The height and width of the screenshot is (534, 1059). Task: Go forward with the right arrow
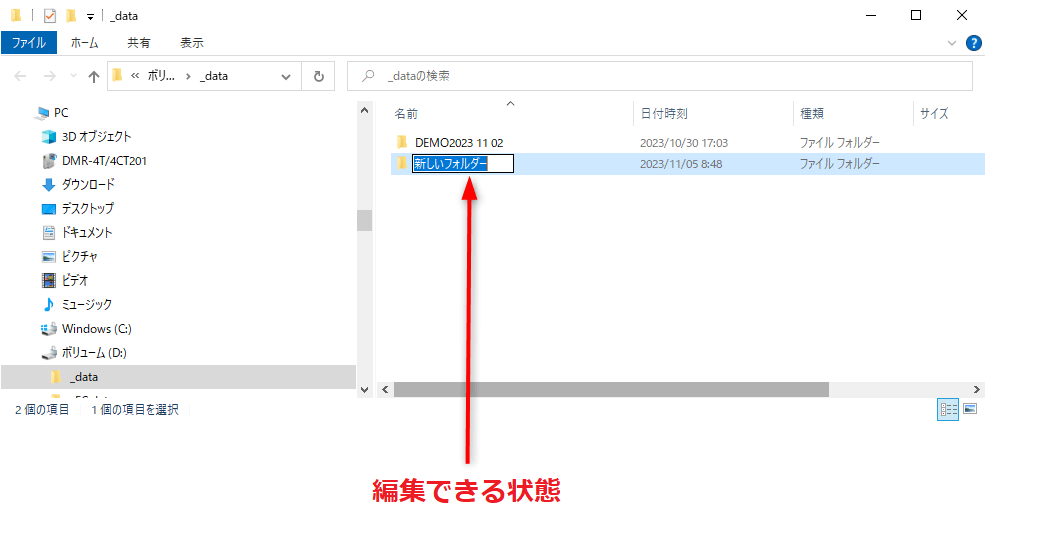click(49, 76)
